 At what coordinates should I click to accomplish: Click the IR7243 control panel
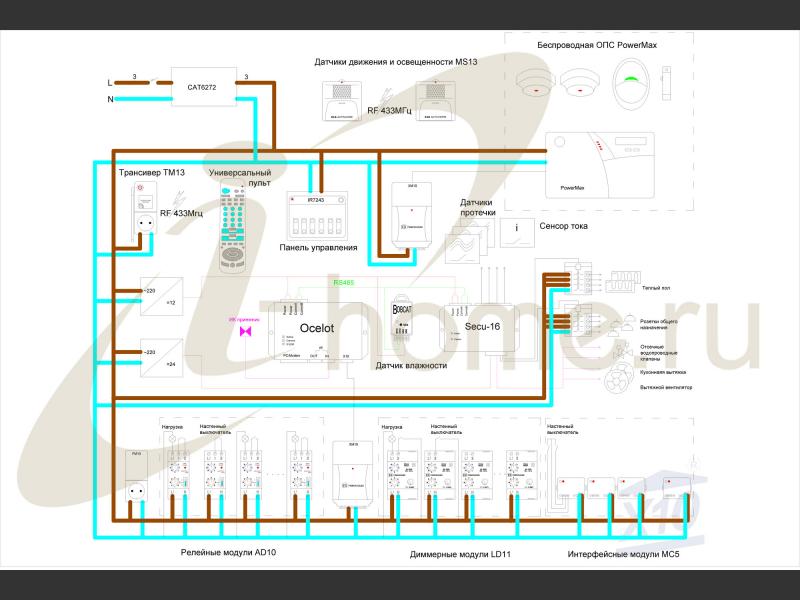(x=316, y=211)
